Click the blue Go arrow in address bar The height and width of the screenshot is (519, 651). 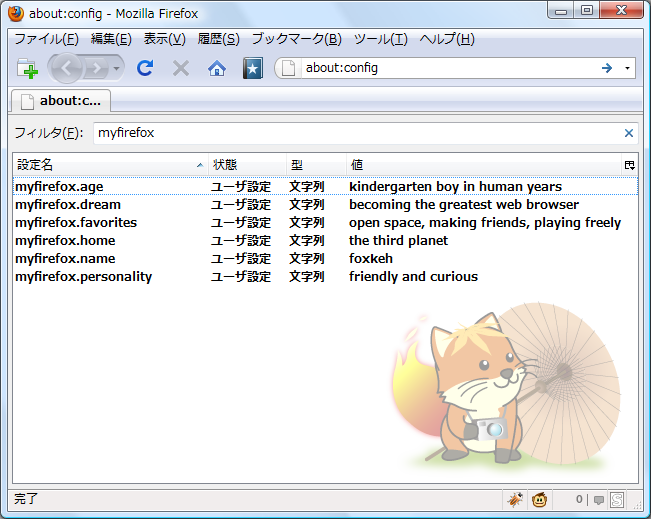pos(607,68)
